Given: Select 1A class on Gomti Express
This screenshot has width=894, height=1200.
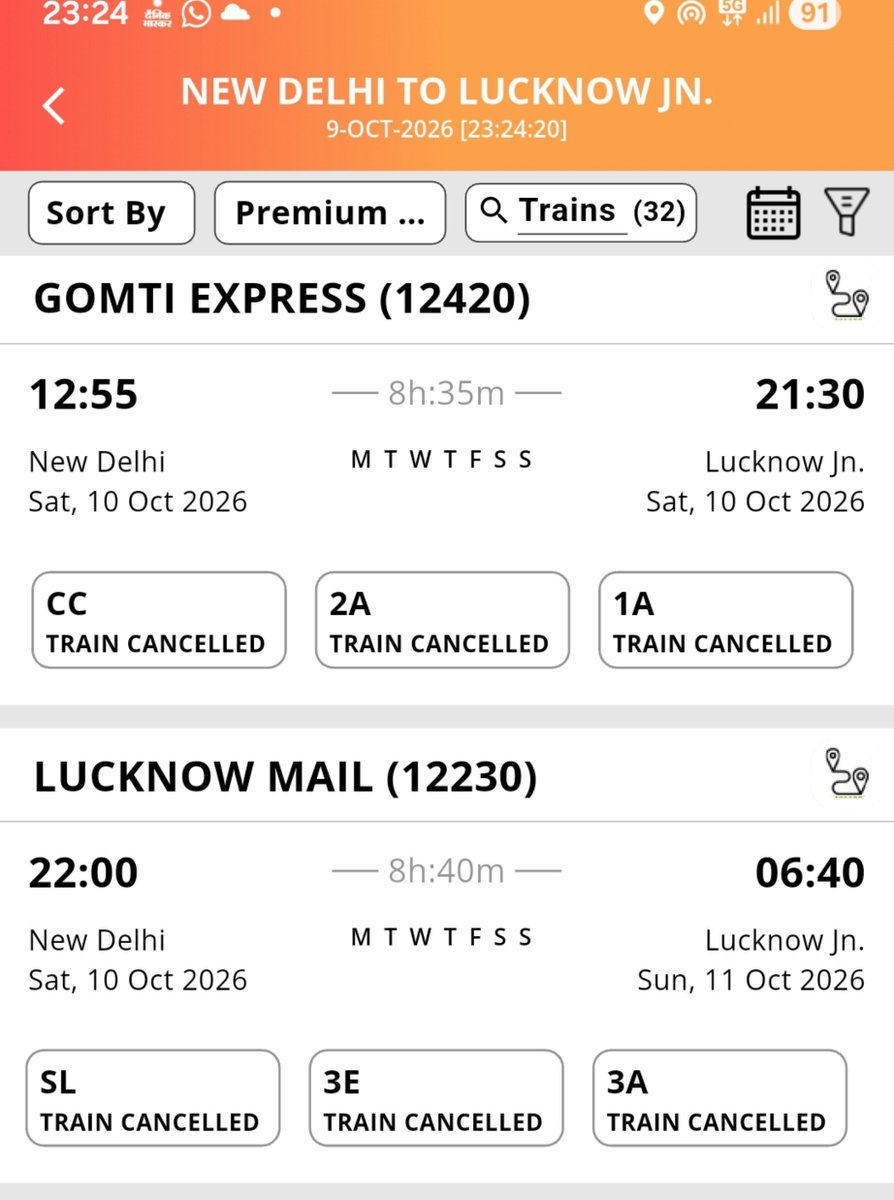Looking at the screenshot, I should point(726,620).
